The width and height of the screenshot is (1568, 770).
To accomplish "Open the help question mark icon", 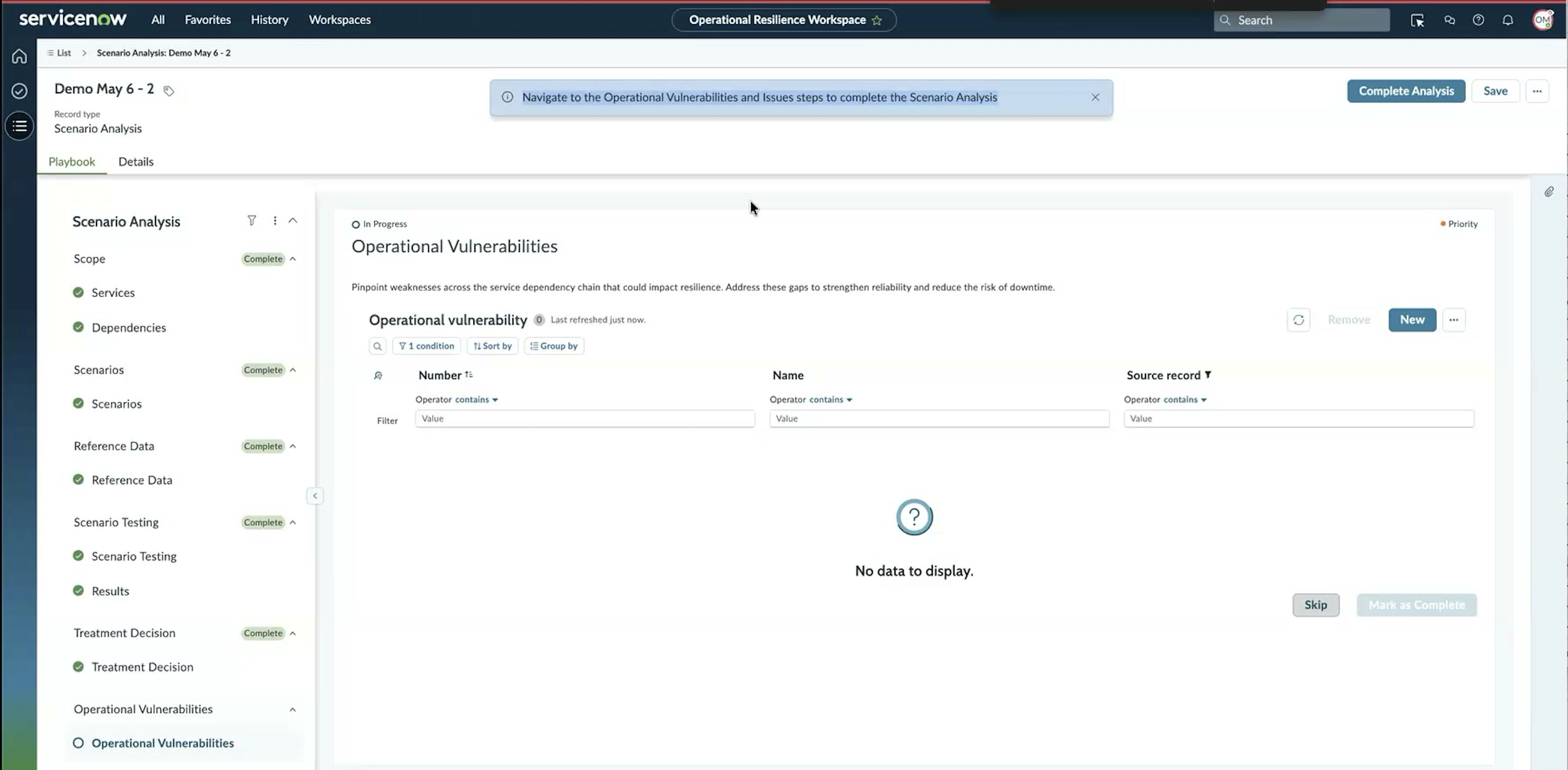I will click(x=1478, y=20).
